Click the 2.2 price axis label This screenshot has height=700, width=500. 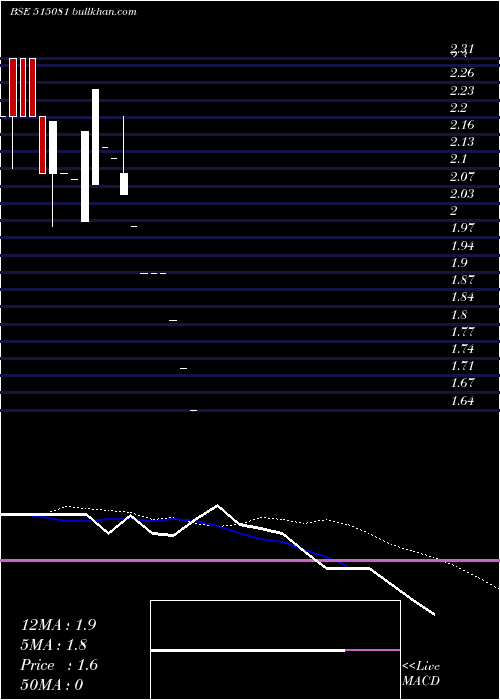(458, 108)
